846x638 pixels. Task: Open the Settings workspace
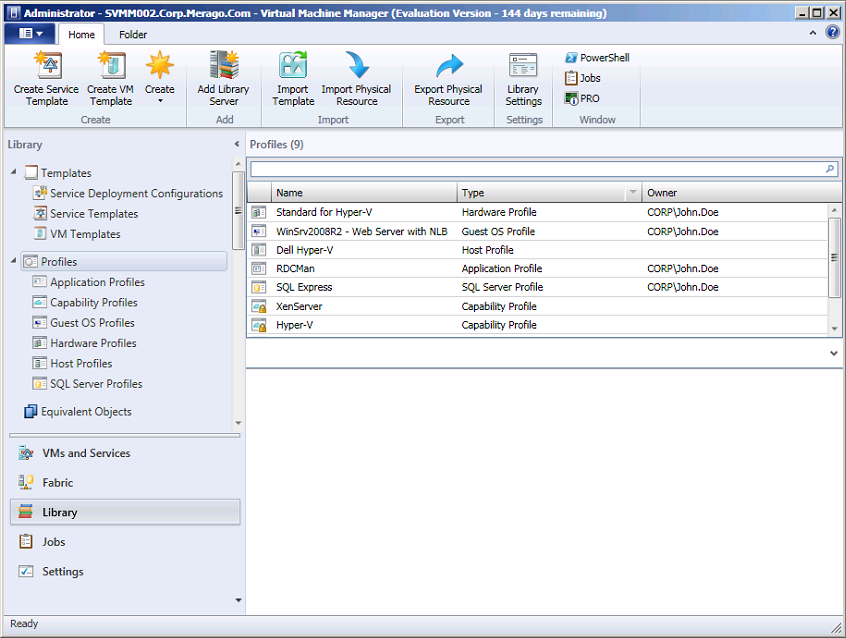click(x=125, y=572)
